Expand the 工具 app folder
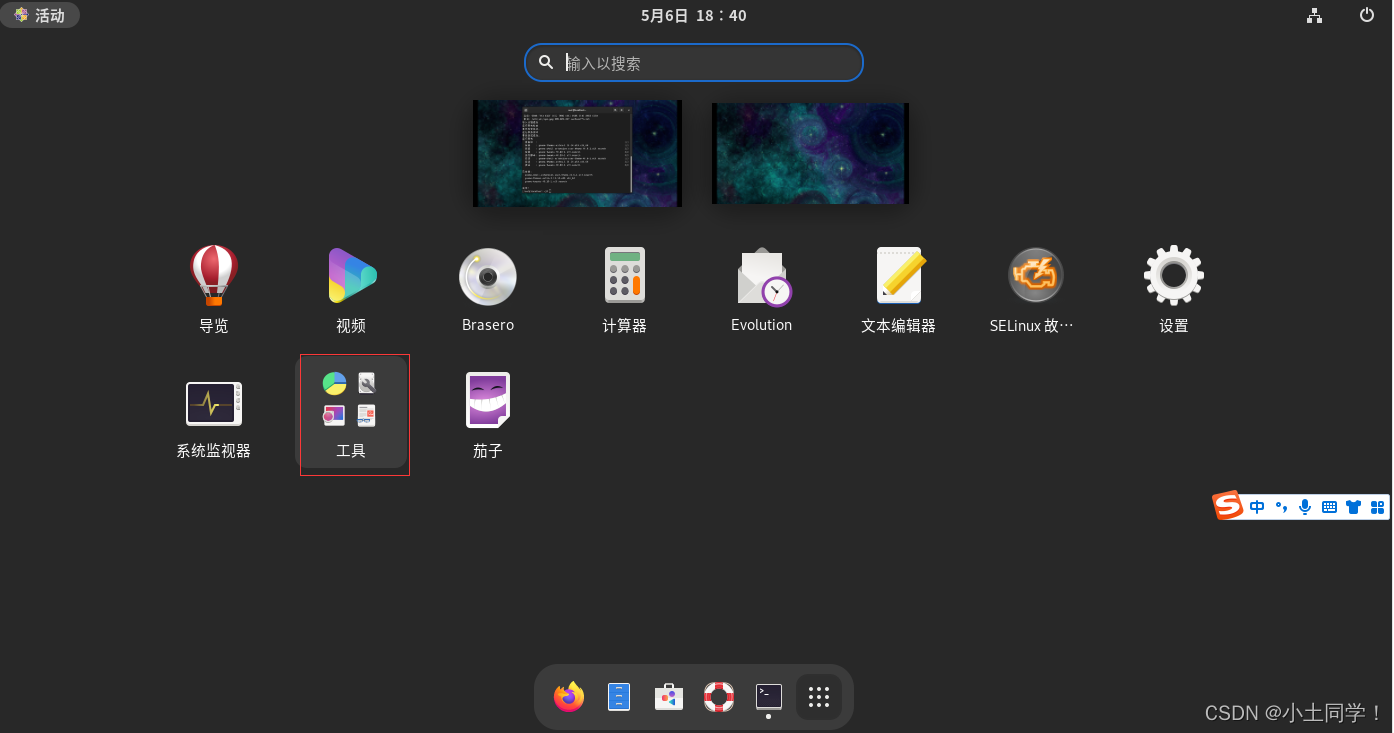 tap(351, 410)
